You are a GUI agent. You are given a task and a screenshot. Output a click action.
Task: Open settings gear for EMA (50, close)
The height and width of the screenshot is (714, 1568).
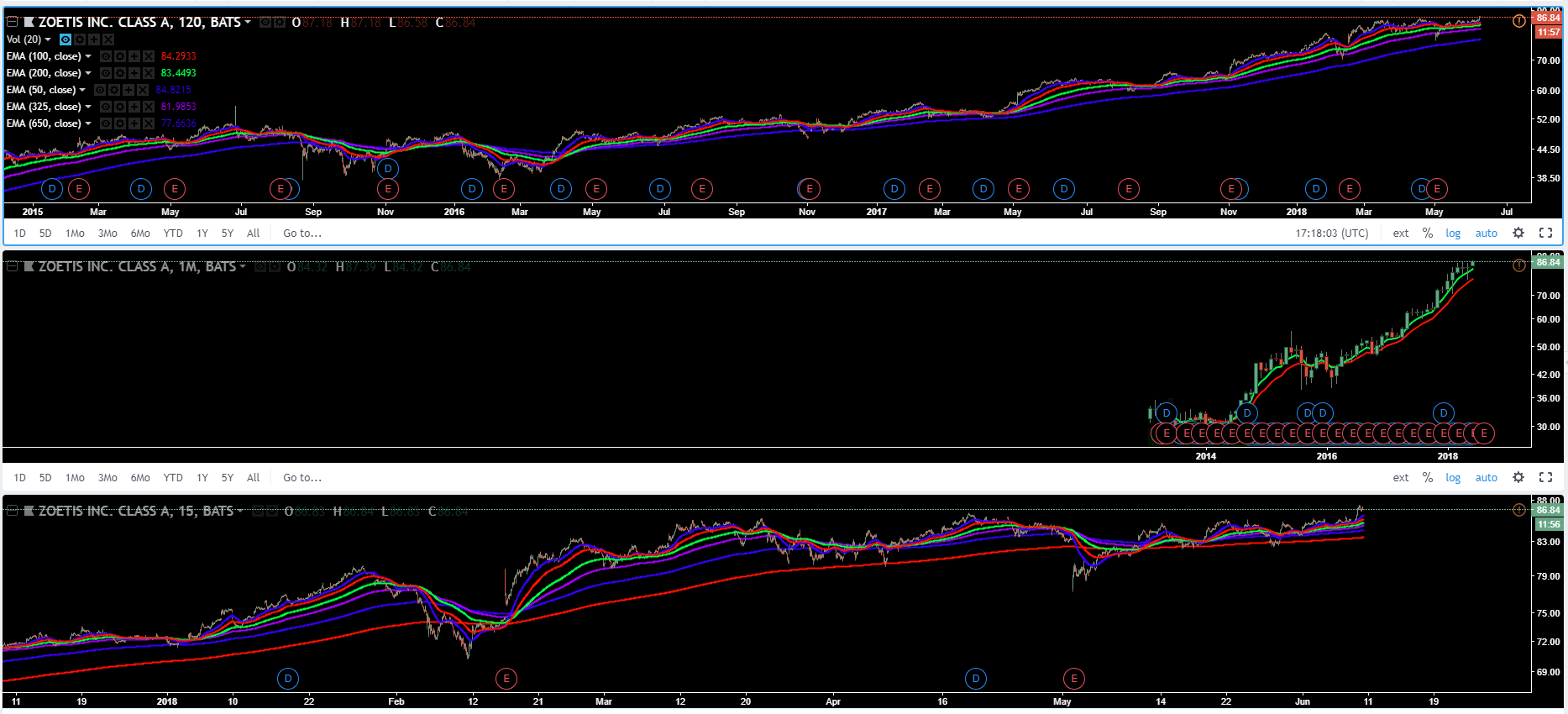click(x=114, y=90)
